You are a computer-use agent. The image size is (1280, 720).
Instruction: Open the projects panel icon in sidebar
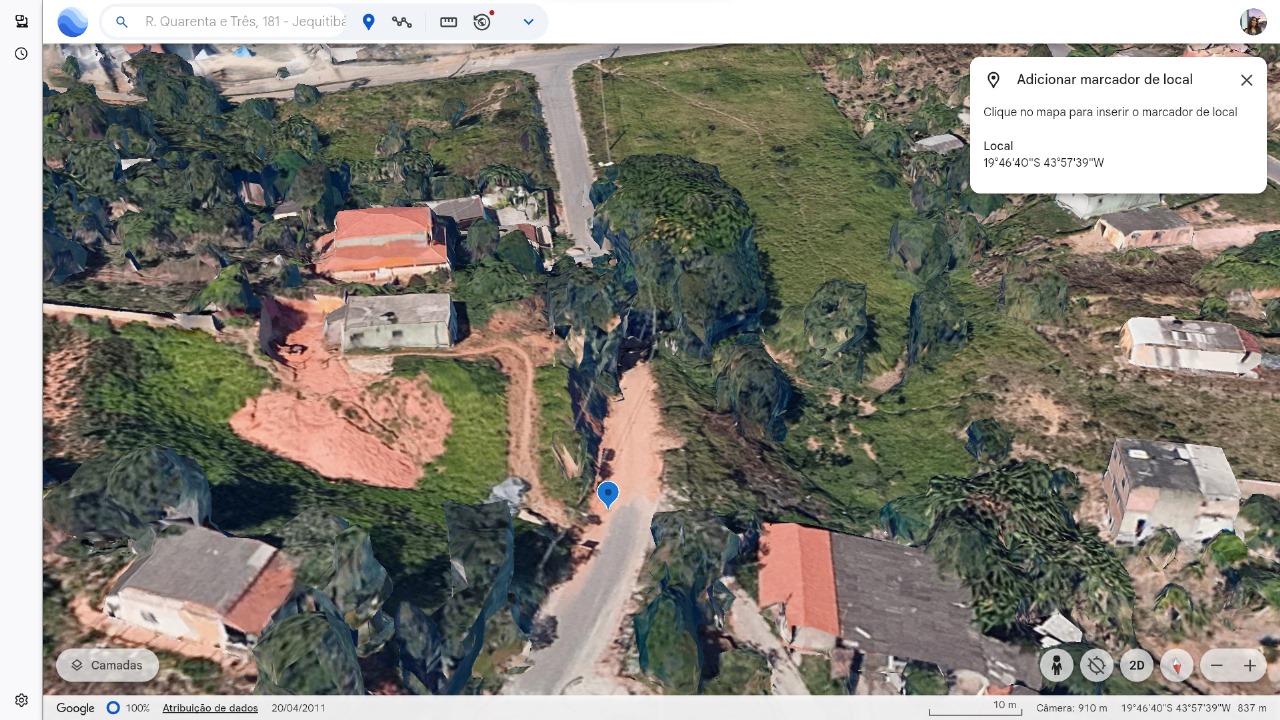(21, 21)
